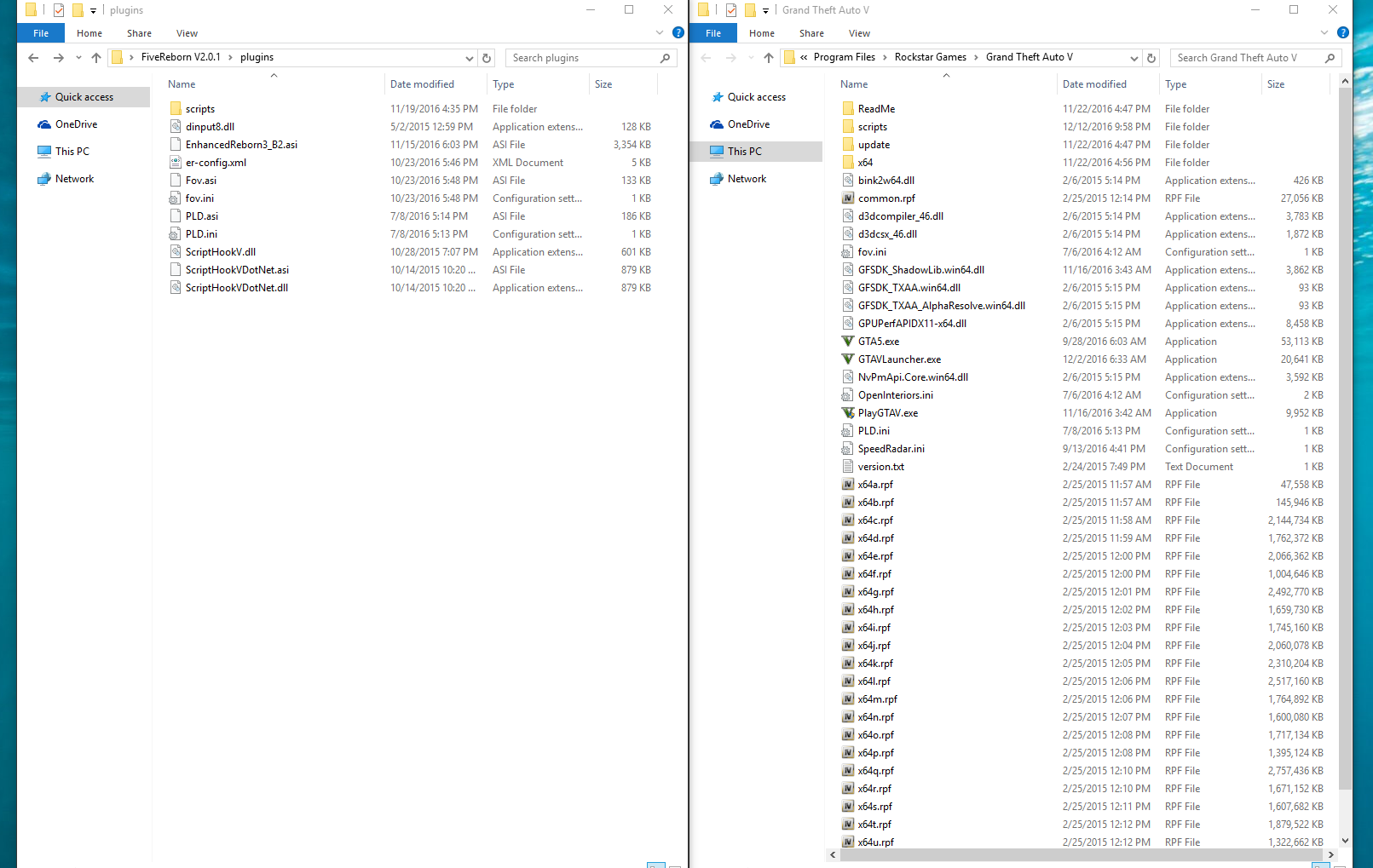The height and width of the screenshot is (868, 1373).
Task: Click the horizontal scrollbar right arrow in Grand Theft Auto V window
Action: pyautogui.click(x=1331, y=854)
